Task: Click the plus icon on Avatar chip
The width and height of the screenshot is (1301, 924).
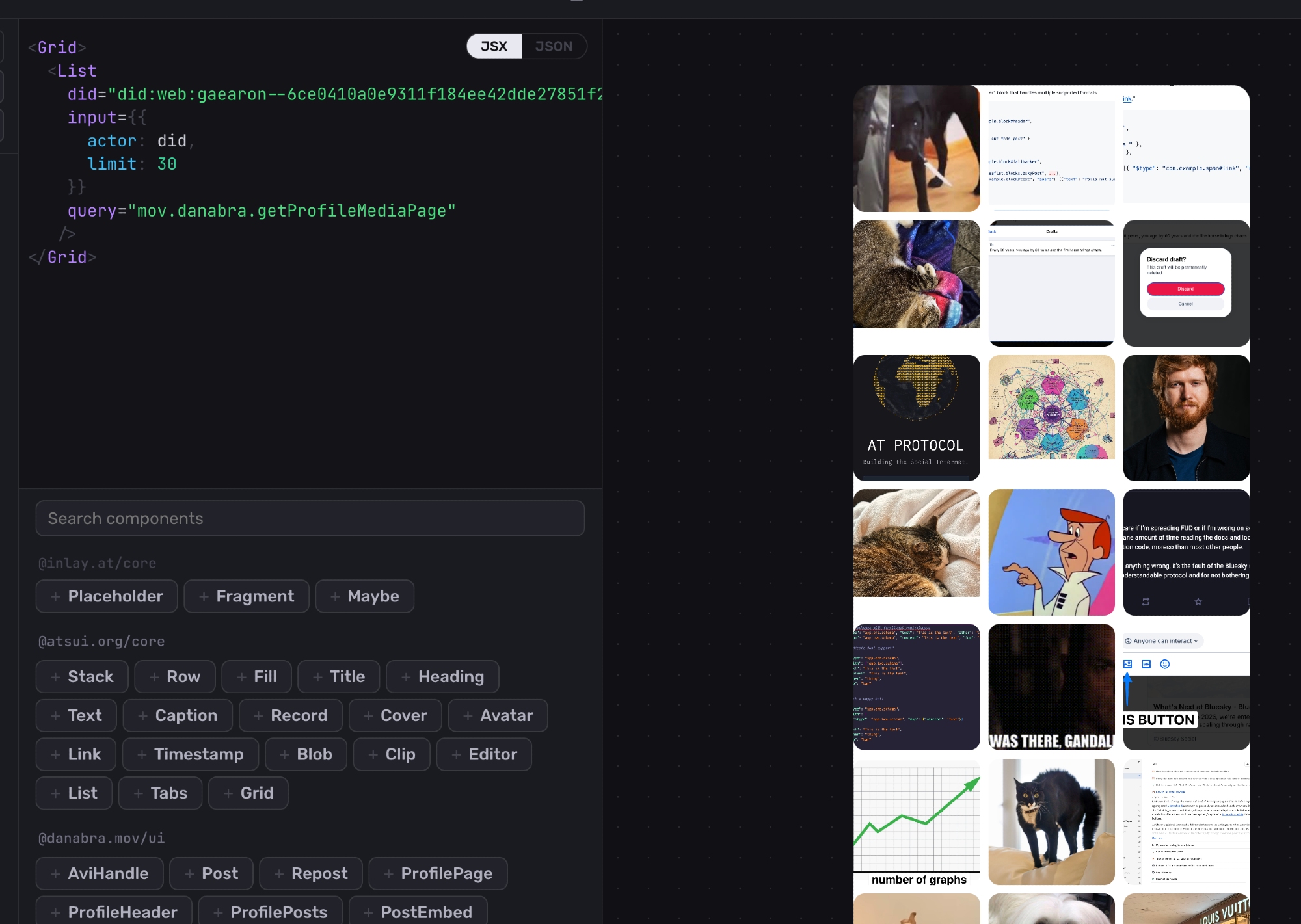Action: [x=468, y=716]
